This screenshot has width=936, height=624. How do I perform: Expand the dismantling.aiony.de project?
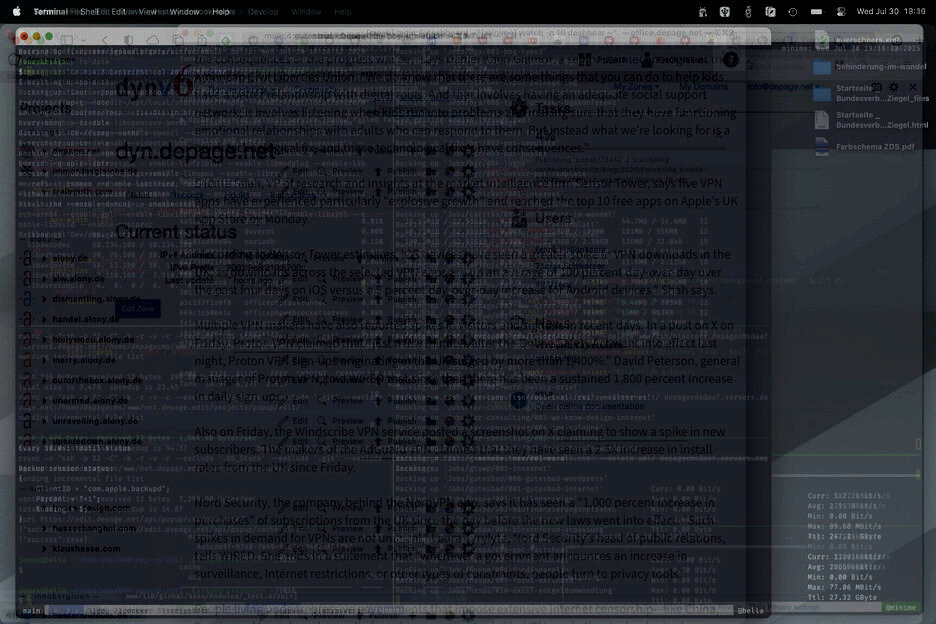pos(45,299)
